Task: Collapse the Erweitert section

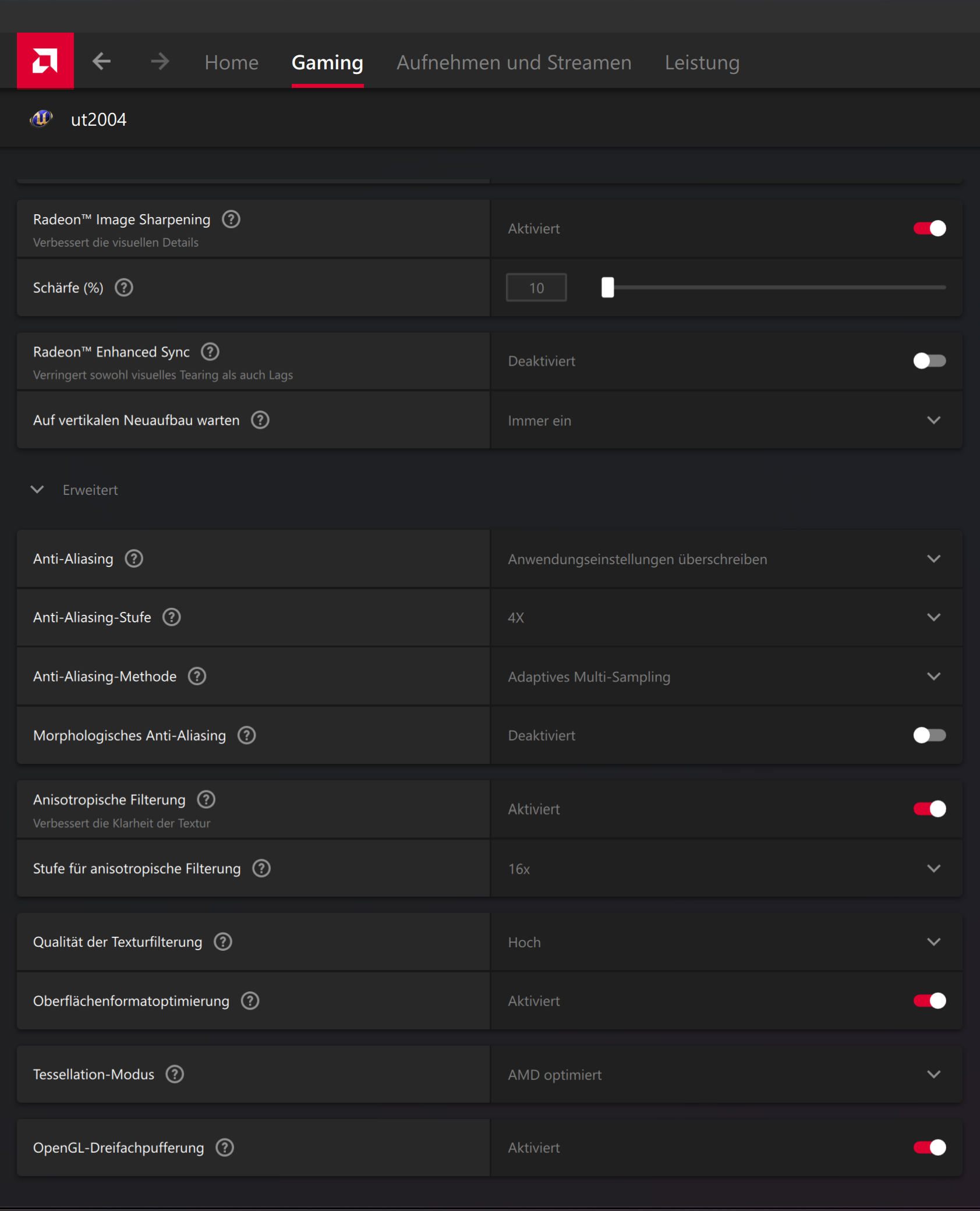Action: click(x=37, y=490)
